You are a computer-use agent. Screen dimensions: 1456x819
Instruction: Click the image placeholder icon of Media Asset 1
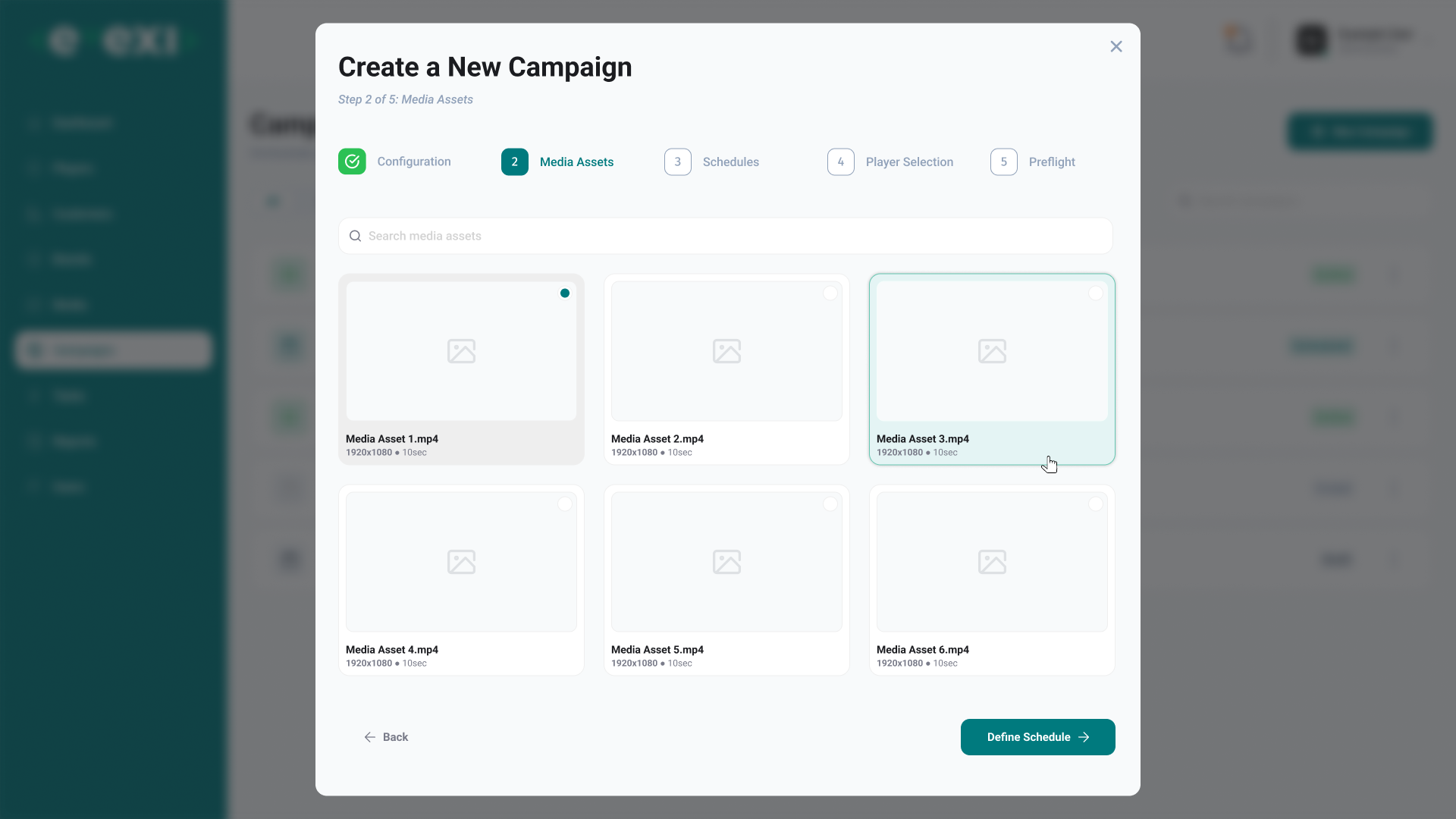[x=461, y=351]
